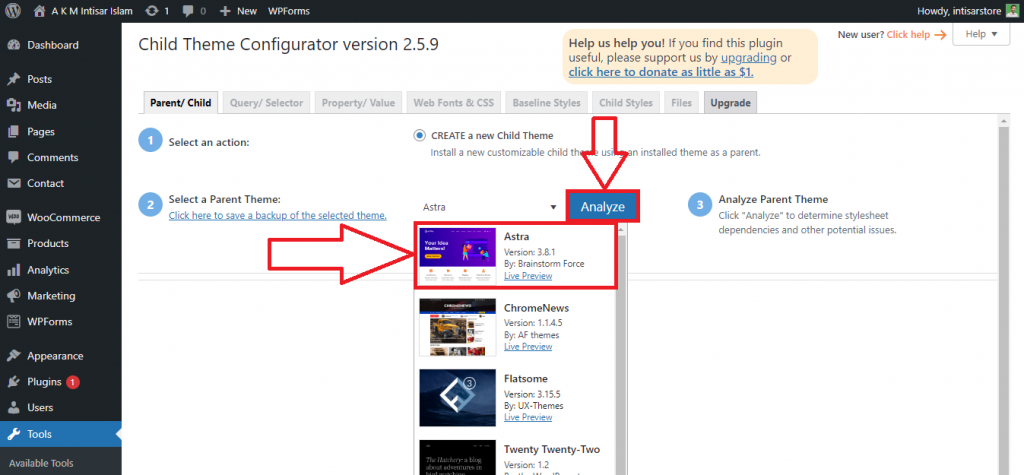Open WPForms in the top admin bar
The height and width of the screenshot is (475, 1024).
click(289, 11)
